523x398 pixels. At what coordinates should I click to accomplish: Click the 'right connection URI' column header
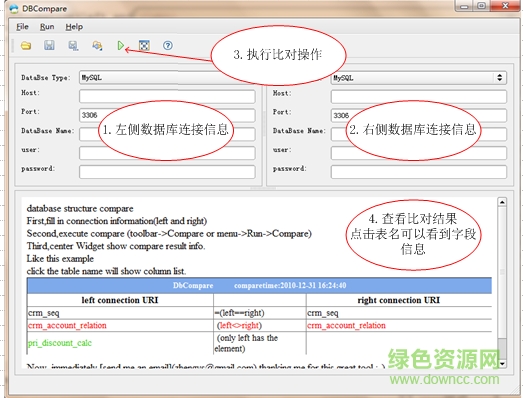click(x=399, y=300)
